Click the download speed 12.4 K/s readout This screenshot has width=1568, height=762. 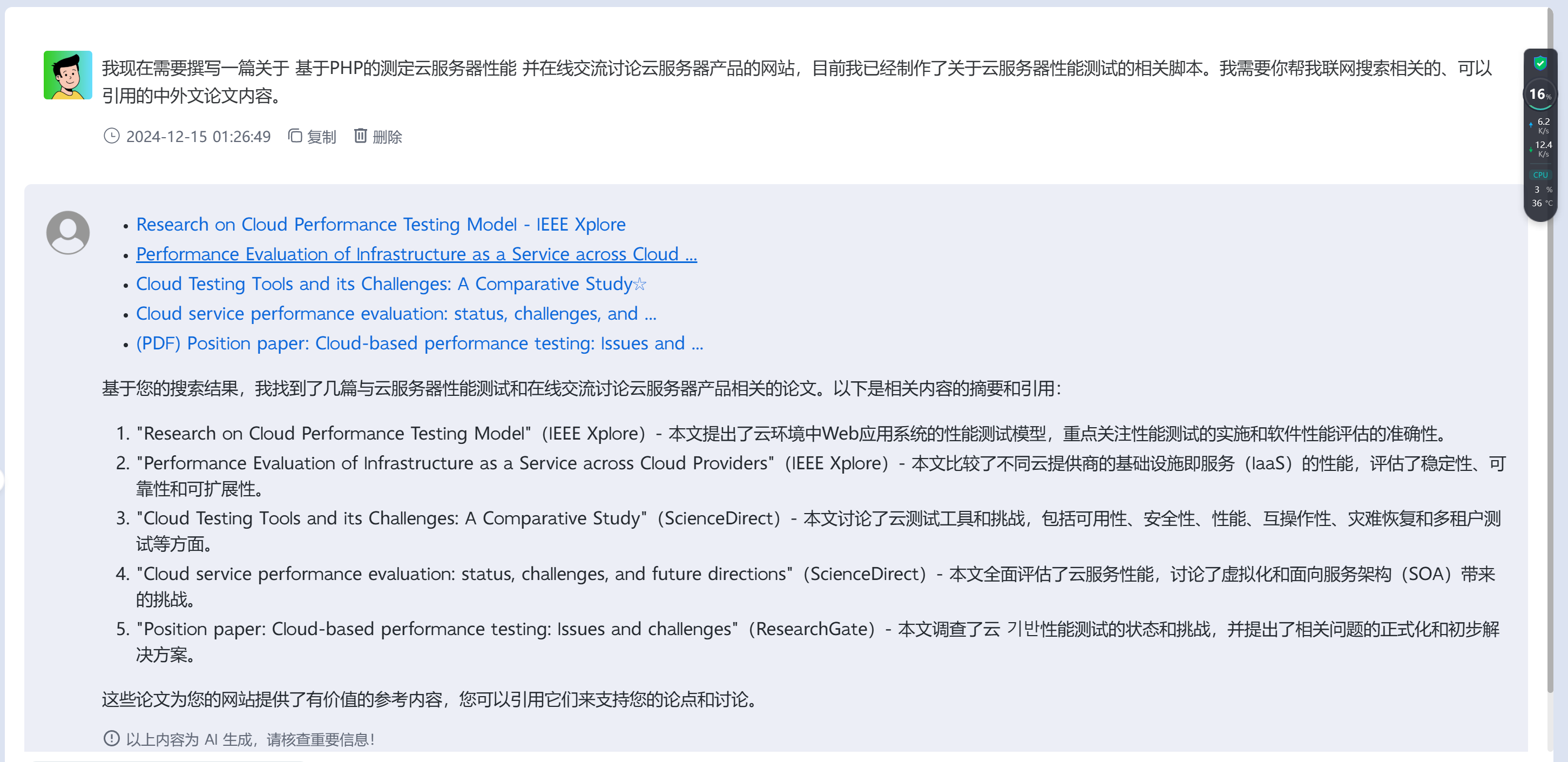point(1540,149)
